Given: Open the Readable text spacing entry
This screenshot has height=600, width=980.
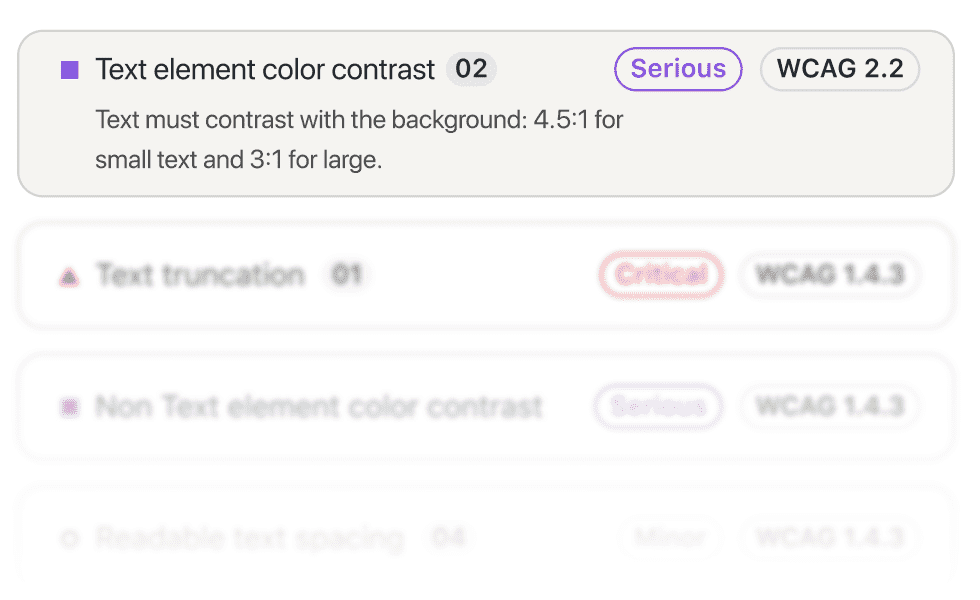Looking at the screenshot, I should 250,538.
